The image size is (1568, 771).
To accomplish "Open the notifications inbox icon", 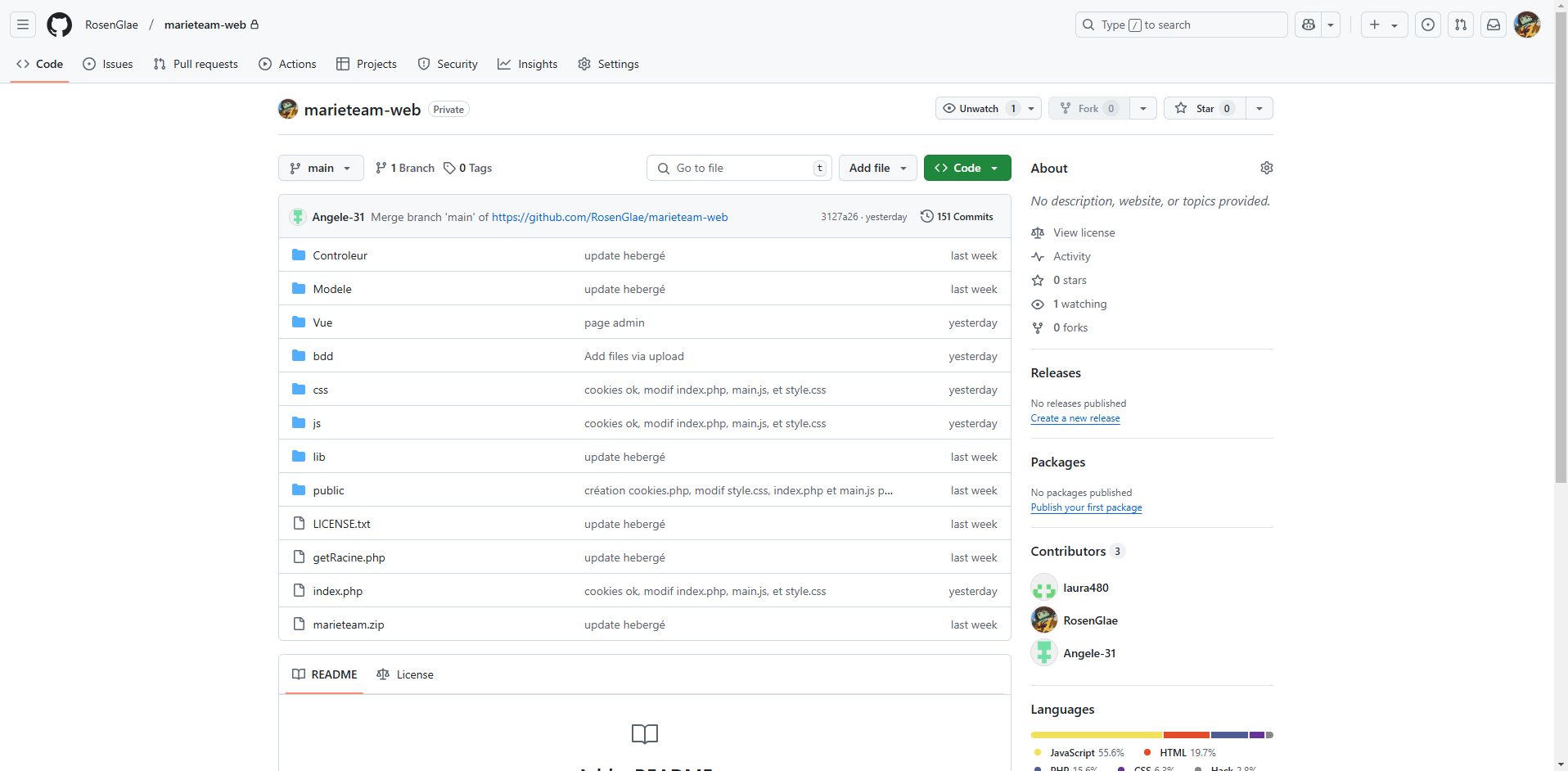I will (1494, 25).
